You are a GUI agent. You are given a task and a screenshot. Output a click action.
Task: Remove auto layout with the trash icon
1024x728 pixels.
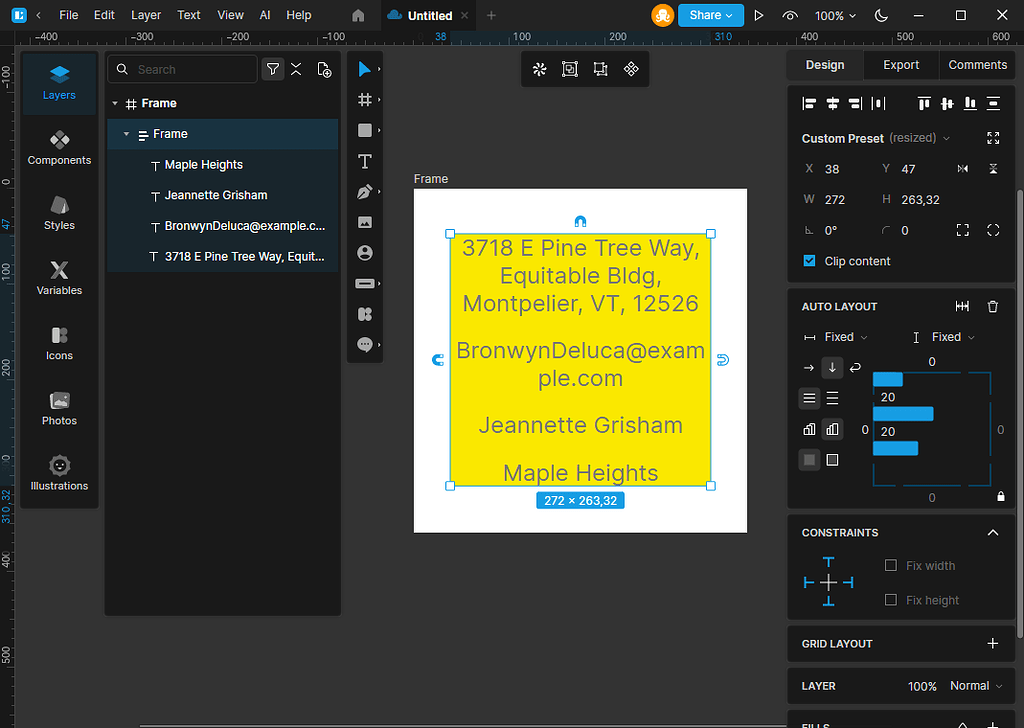tap(992, 306)
